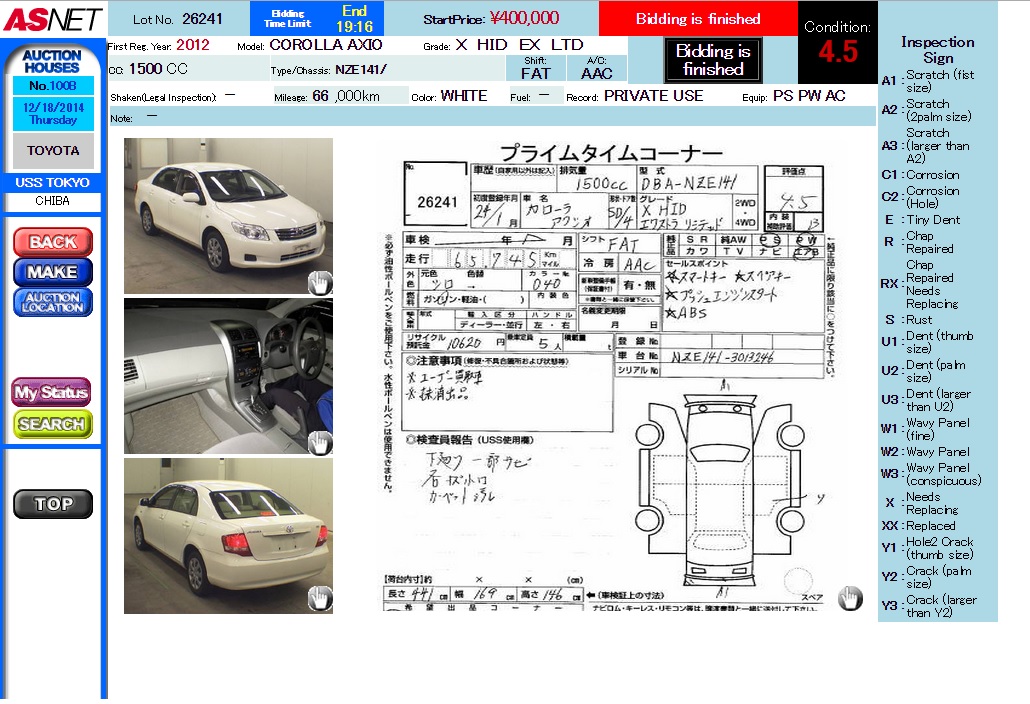Select USS TOKYO auction house label
The image size is (1030, 704).
pyautogui.click(x=52, y=183)
